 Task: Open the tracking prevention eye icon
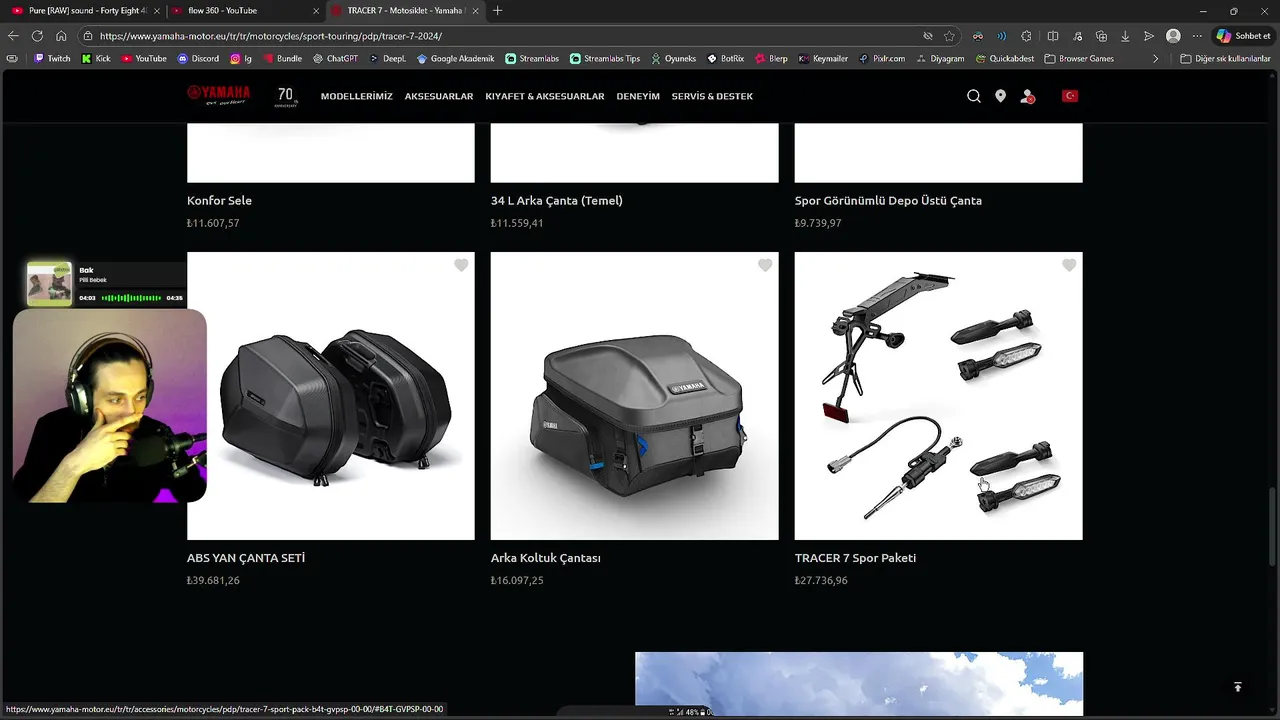point(928,36)
